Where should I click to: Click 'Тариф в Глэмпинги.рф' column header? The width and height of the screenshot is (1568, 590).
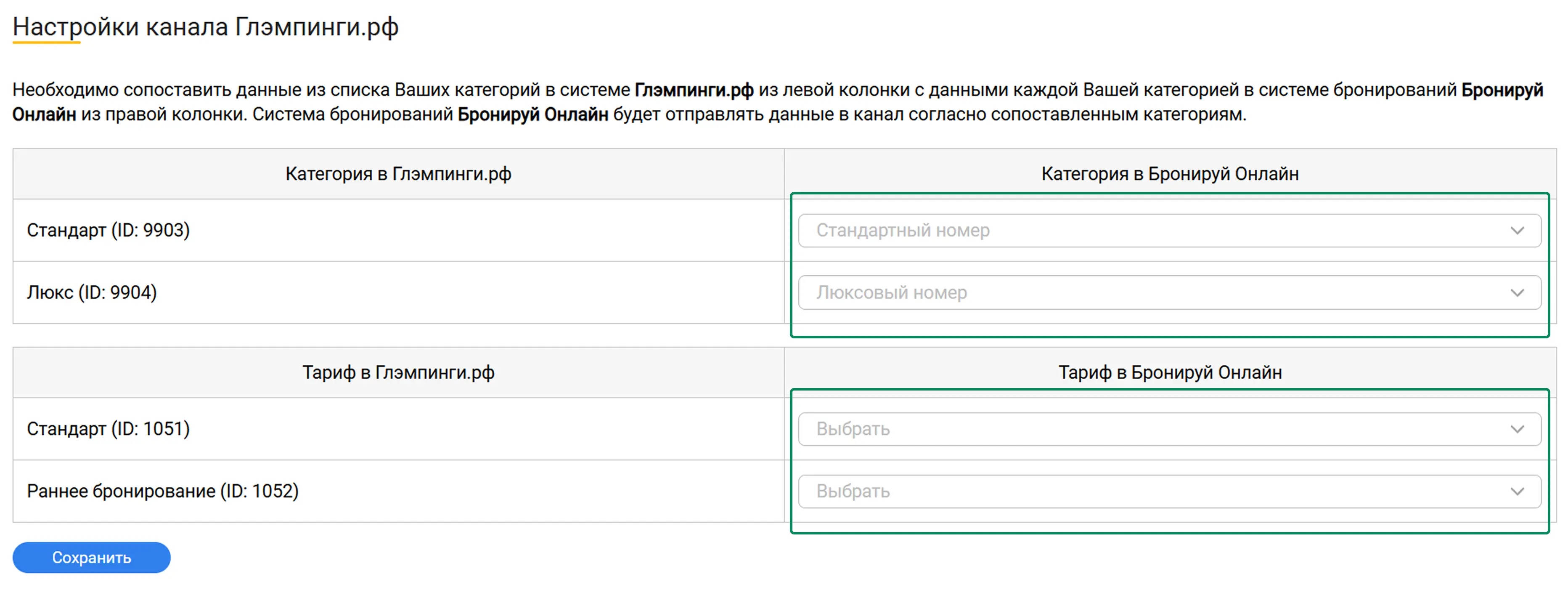click(398, 372)
